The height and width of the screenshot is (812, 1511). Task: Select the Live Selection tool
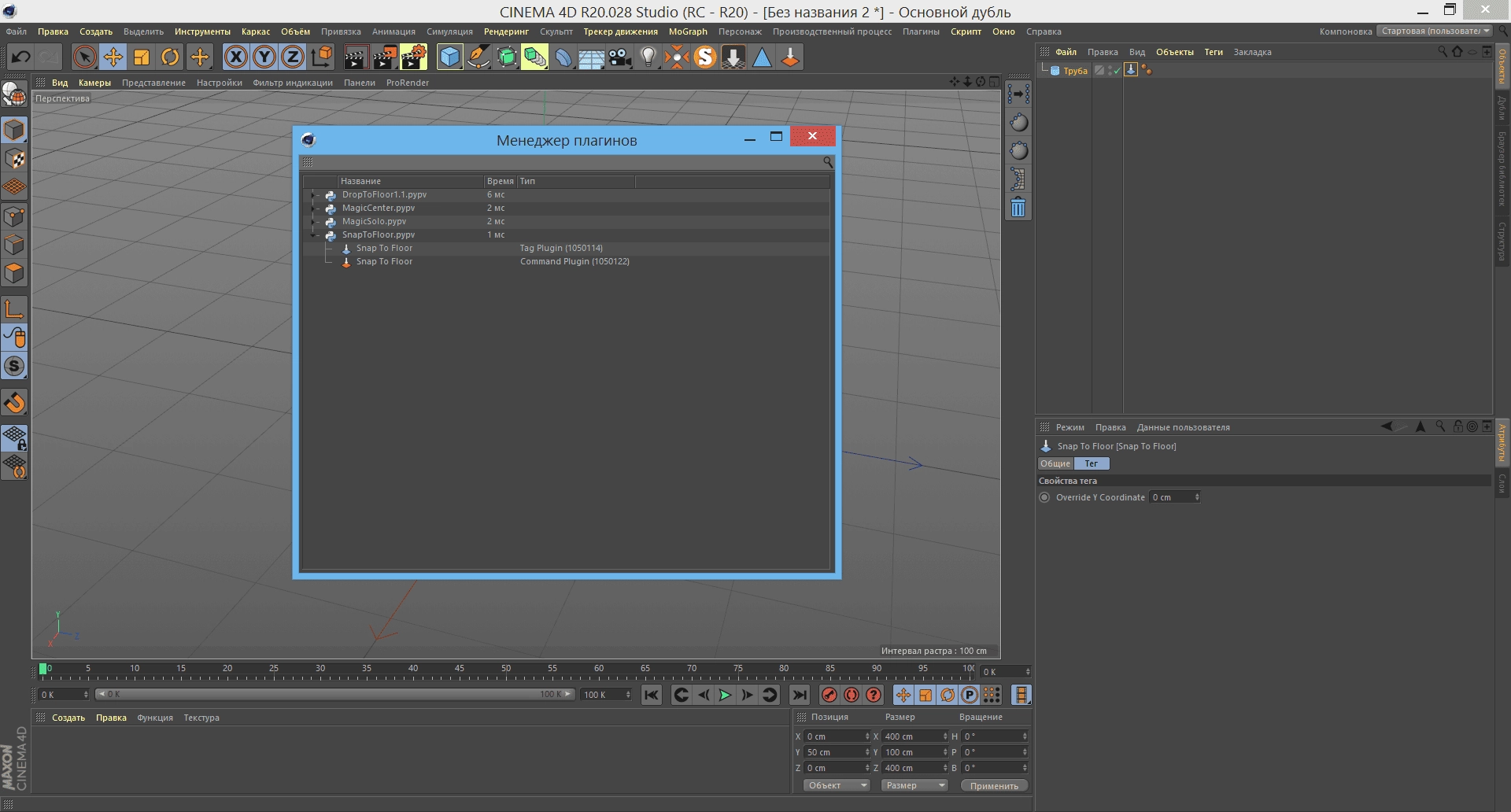tap(84, 57)
